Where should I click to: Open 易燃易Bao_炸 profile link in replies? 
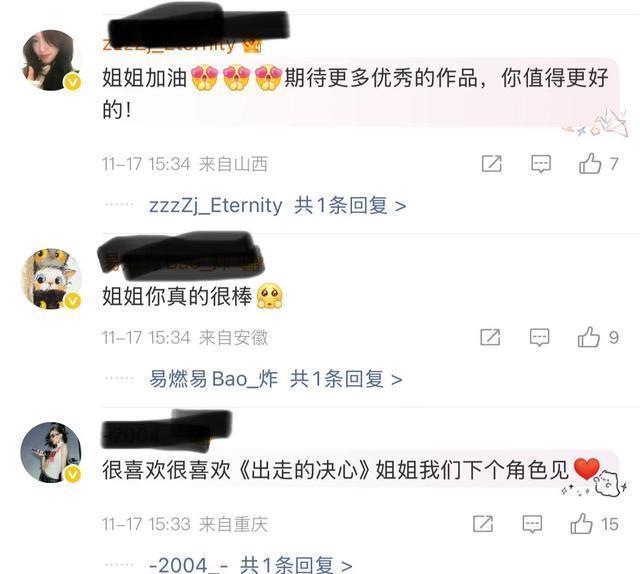(x=213, y=379)
